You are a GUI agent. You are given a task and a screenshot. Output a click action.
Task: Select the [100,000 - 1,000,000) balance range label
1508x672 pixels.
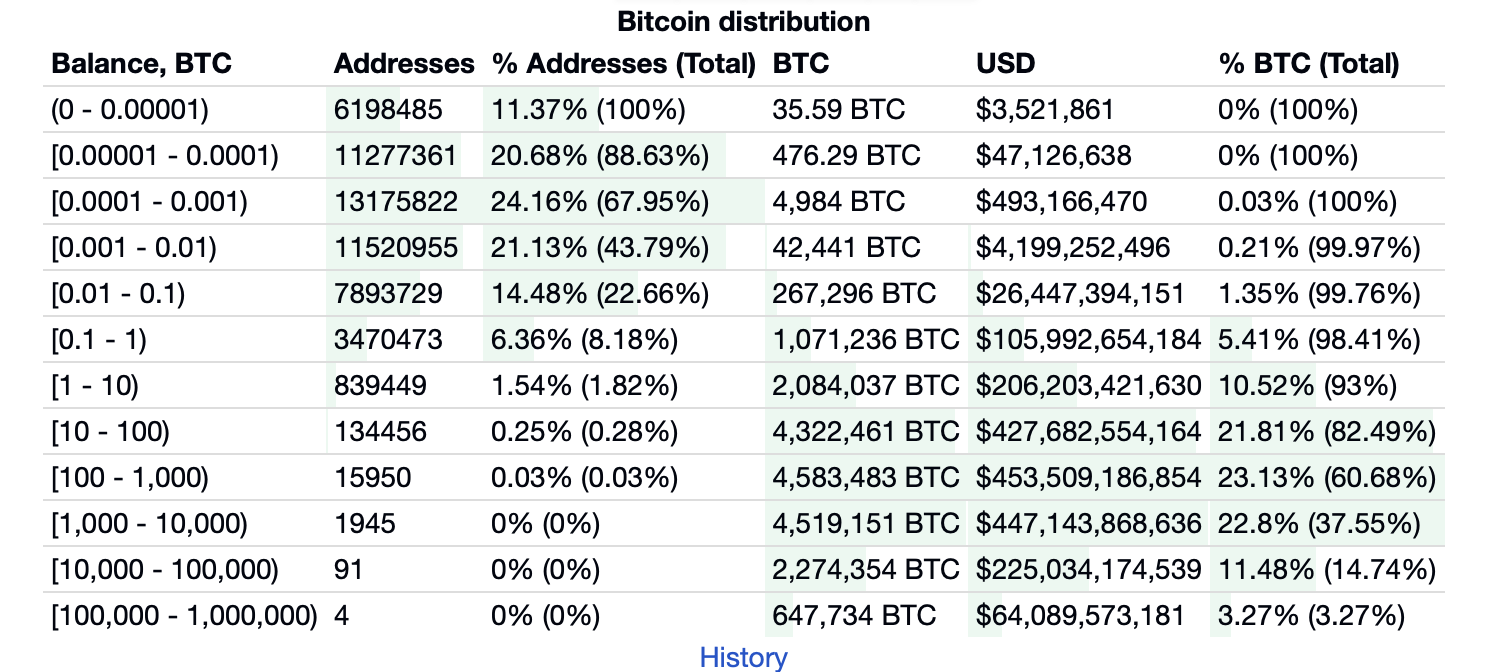click(184, 616)
